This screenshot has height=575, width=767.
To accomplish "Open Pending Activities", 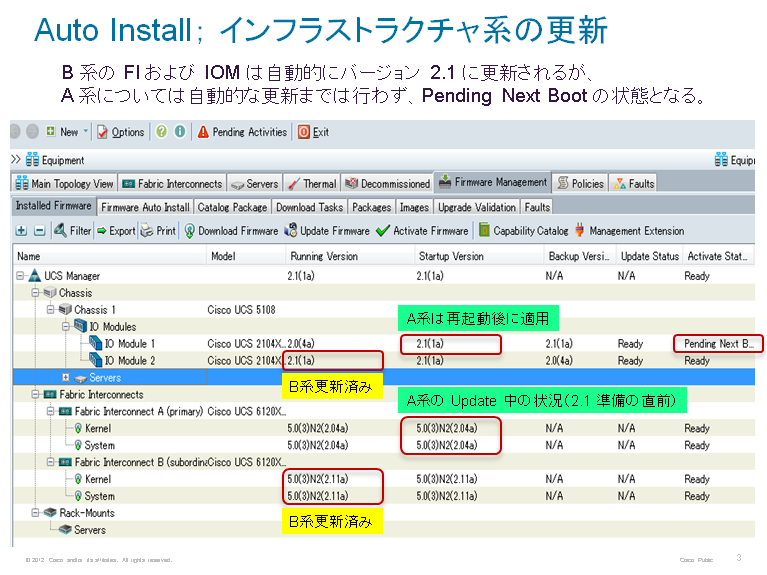I will (x=242, y=132).
